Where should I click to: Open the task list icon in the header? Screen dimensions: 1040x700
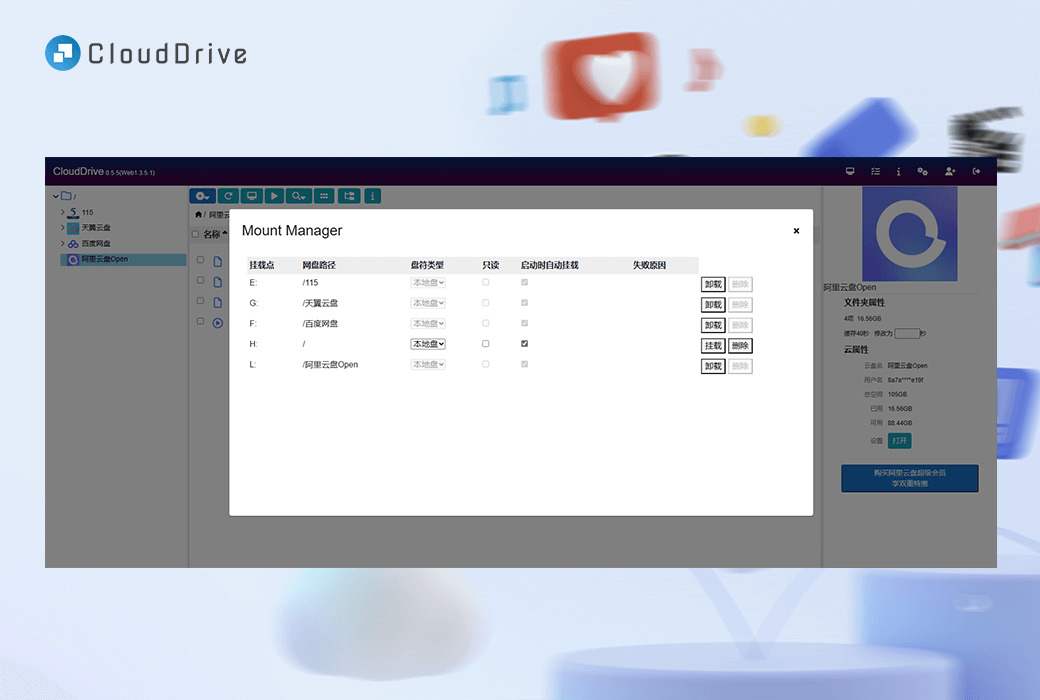[875, 172]
